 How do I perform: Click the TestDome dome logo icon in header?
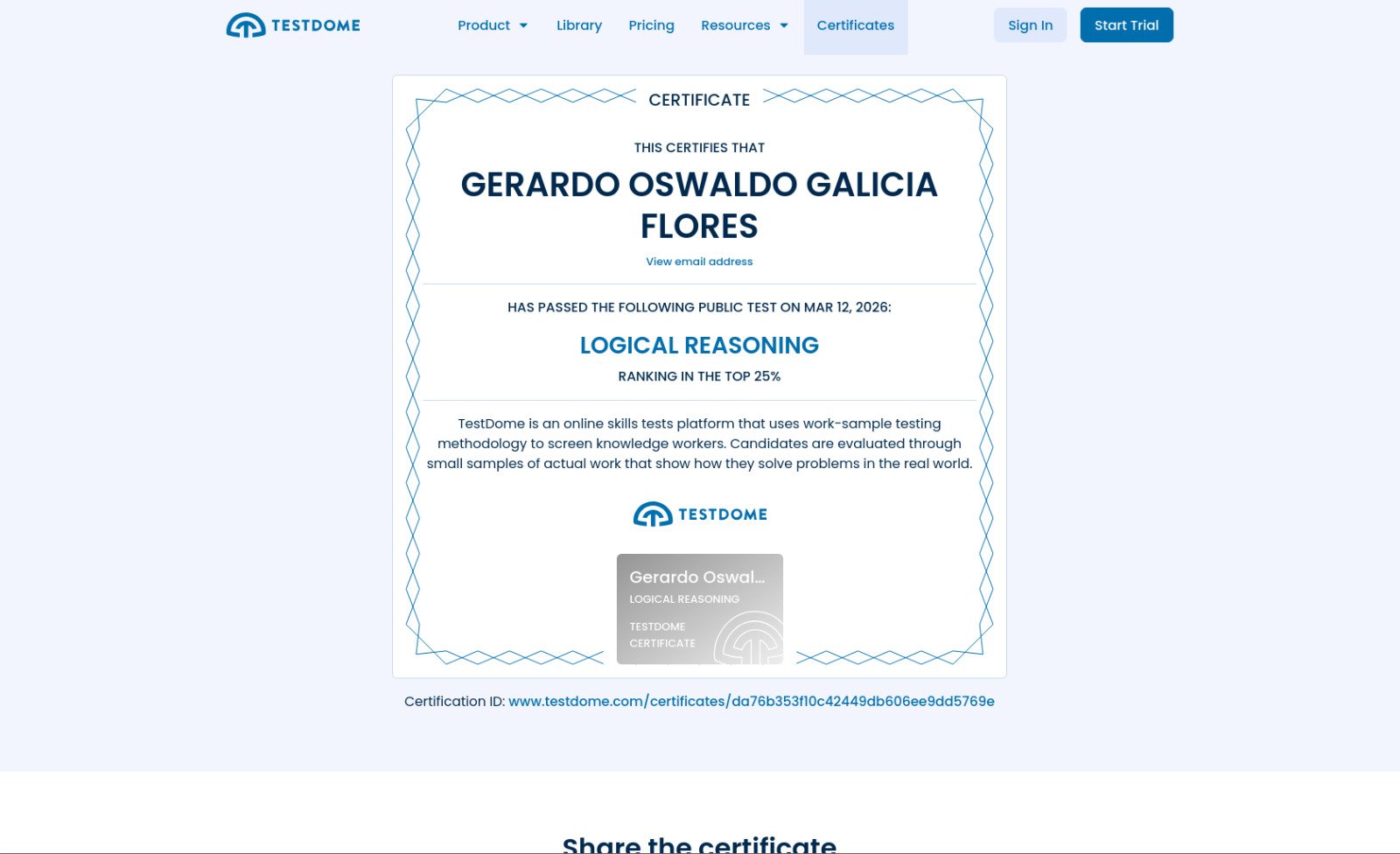tap(245, 25)
